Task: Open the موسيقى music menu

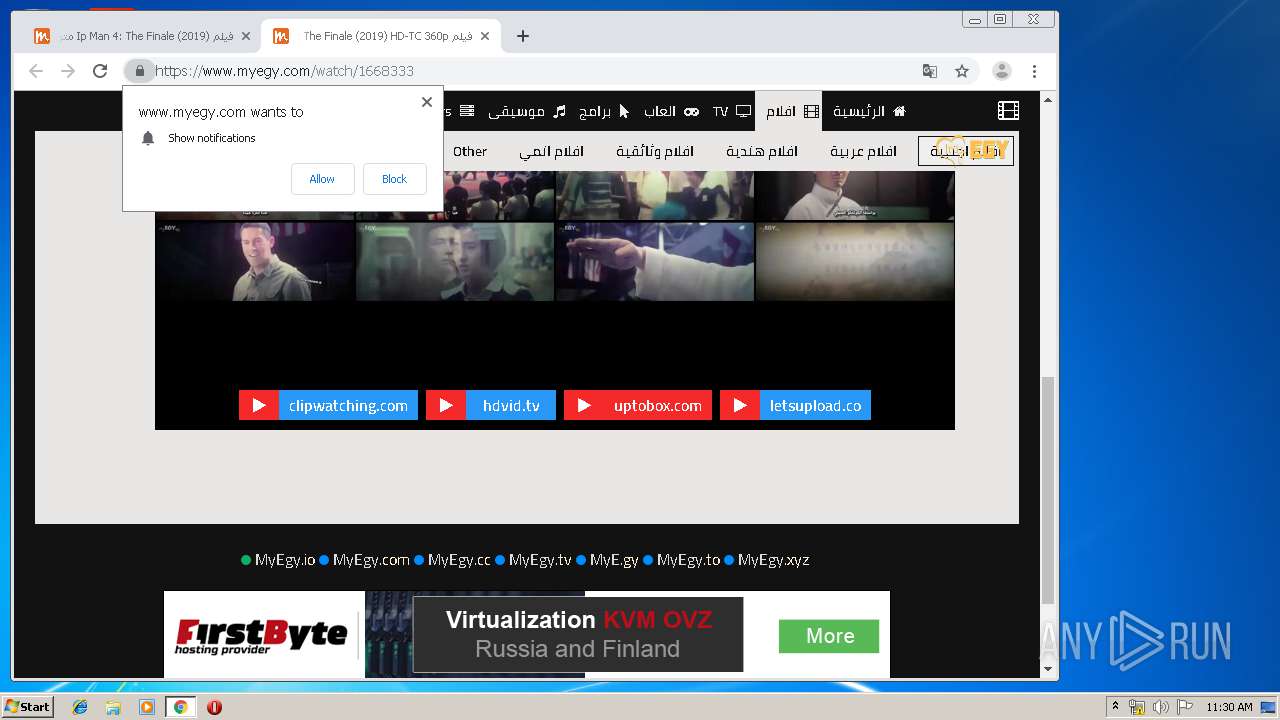Action: tap(527, 111)
